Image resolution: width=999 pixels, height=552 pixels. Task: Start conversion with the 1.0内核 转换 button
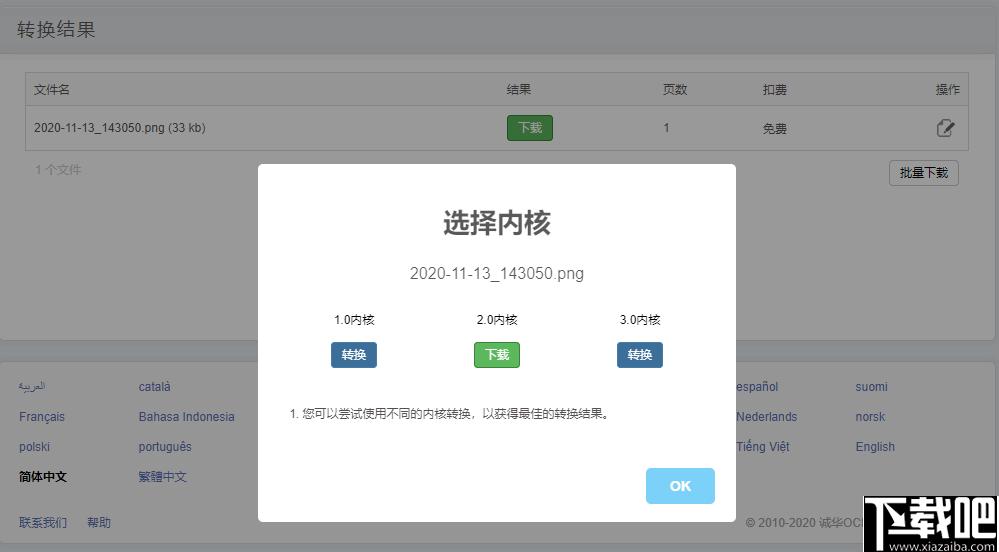[x=354, y=355]
